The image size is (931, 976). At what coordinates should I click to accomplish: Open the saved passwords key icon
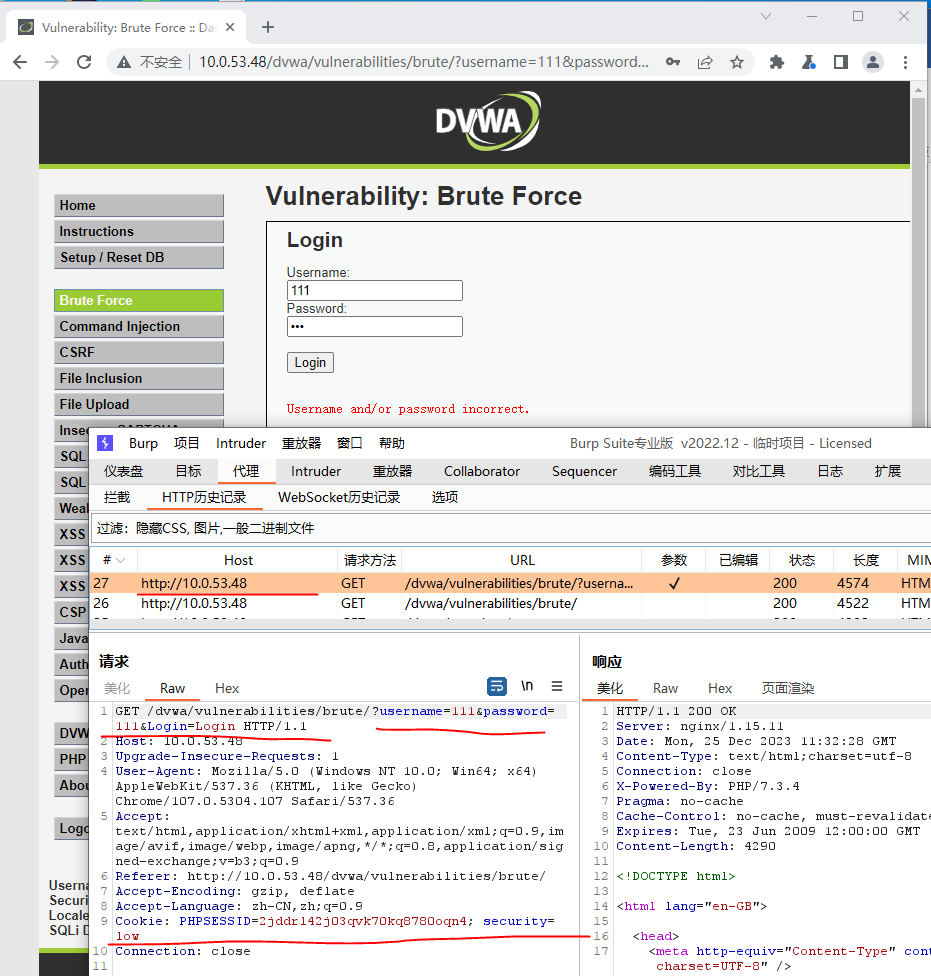(673, 62)
